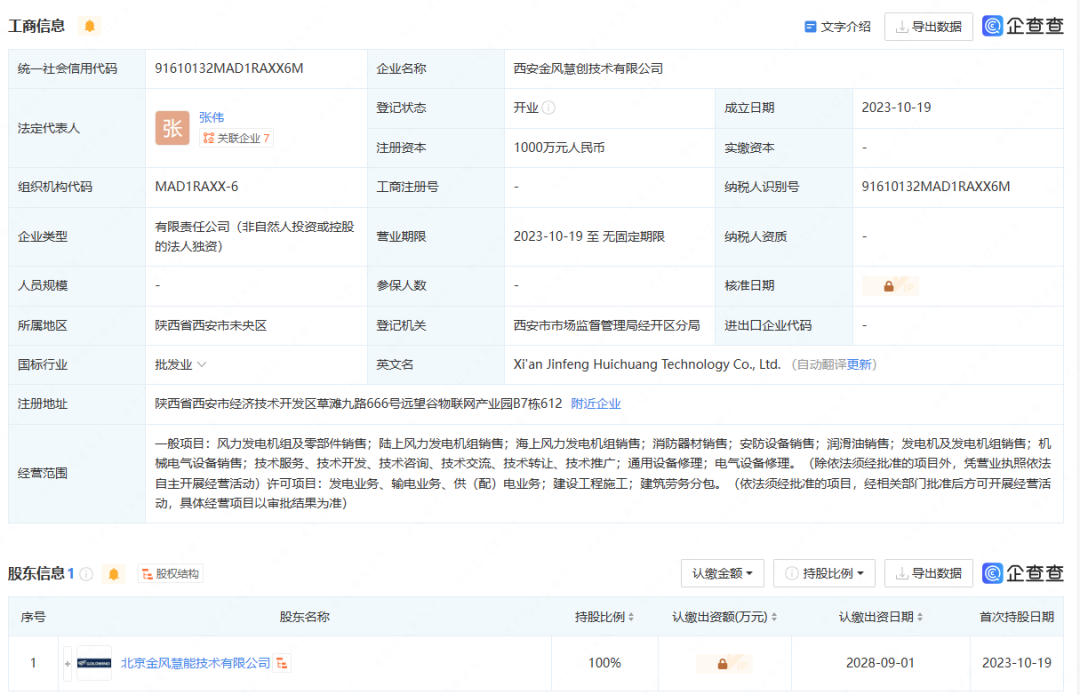The width and height of the screenshot is (1080, 695).
Task: Expand the 批发业 industry dropdown
Action: [x=202, y=365]
